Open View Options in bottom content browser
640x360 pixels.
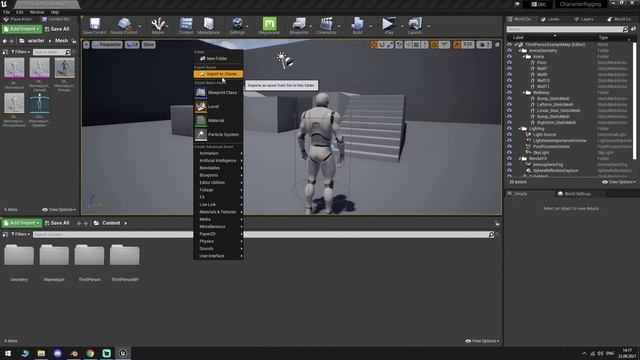[x=482, y=341]
